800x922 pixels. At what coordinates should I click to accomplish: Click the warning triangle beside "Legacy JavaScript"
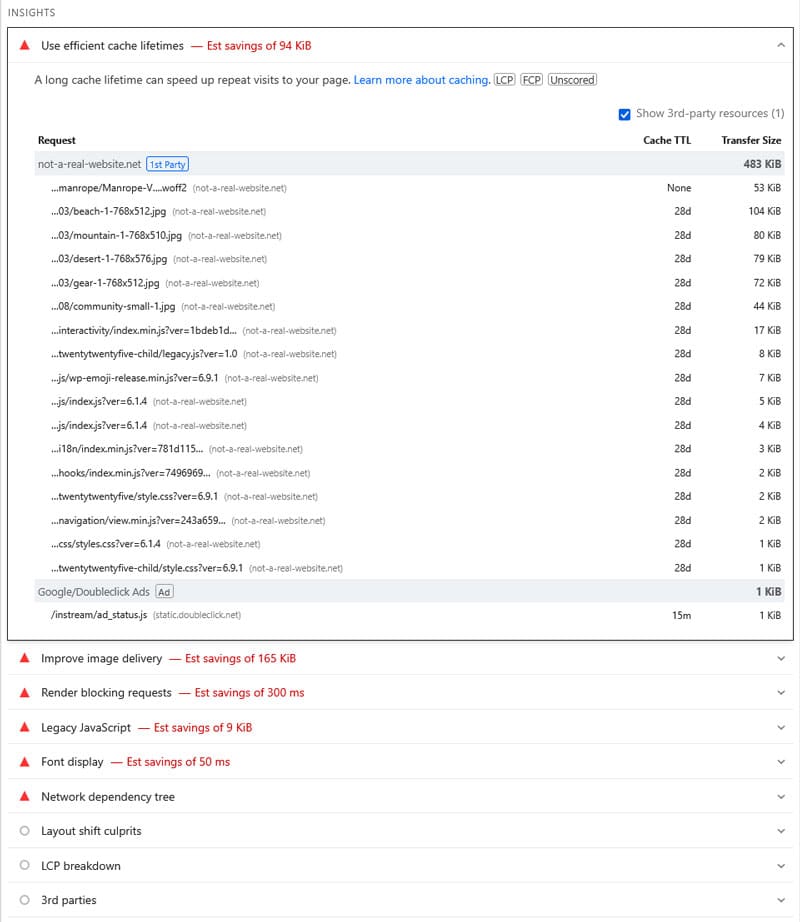coord(23,727)
